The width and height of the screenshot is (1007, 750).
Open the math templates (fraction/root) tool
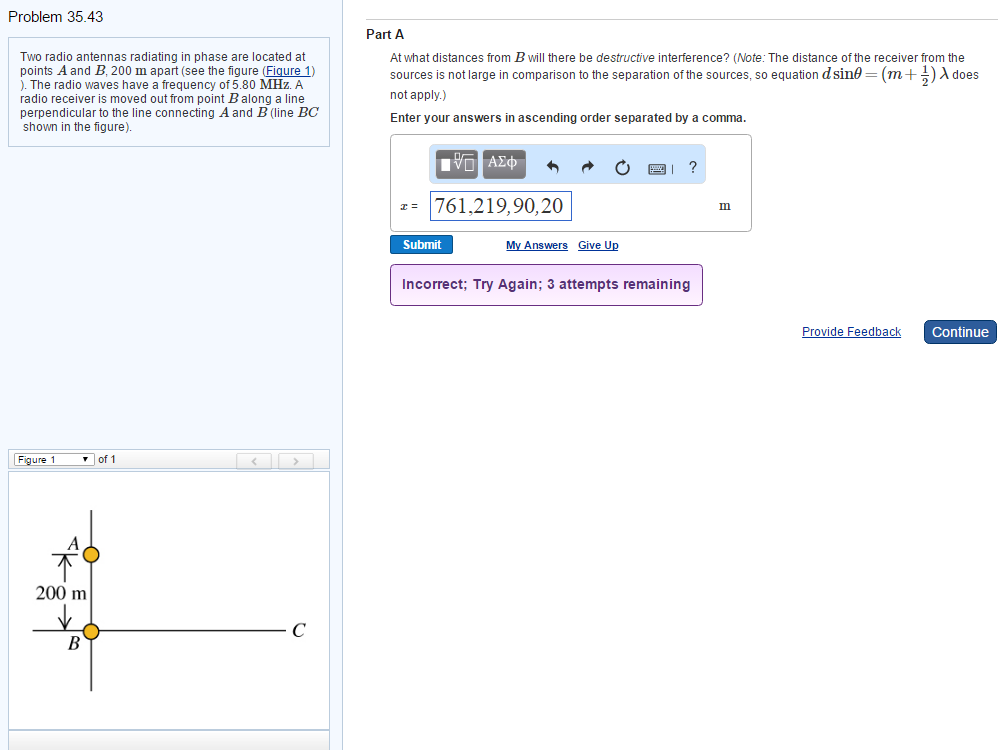coord(457,164)
